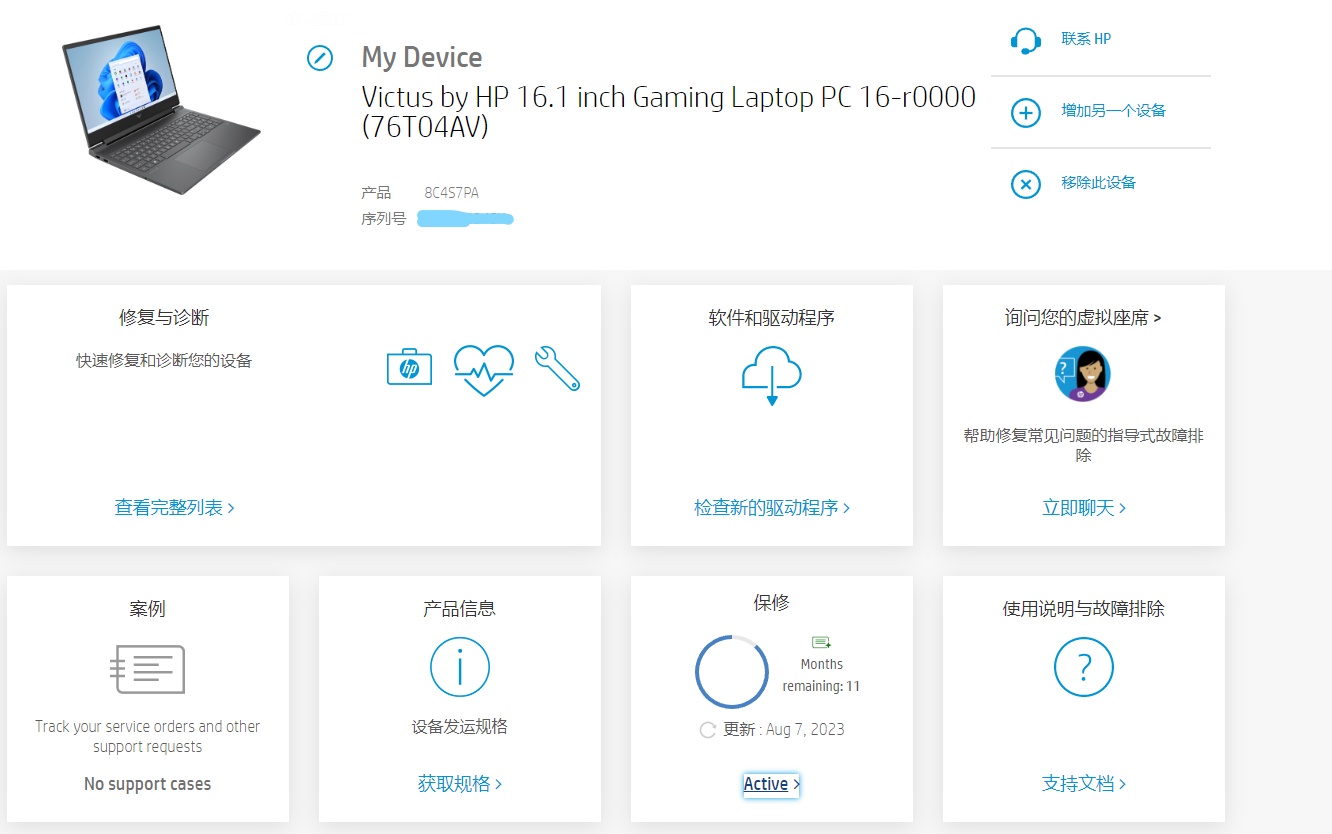Click the headset icon for 联系 HP
The width and height of the screenshot is (1332, 834).
pyautogui.click(x=1026, y=40)
